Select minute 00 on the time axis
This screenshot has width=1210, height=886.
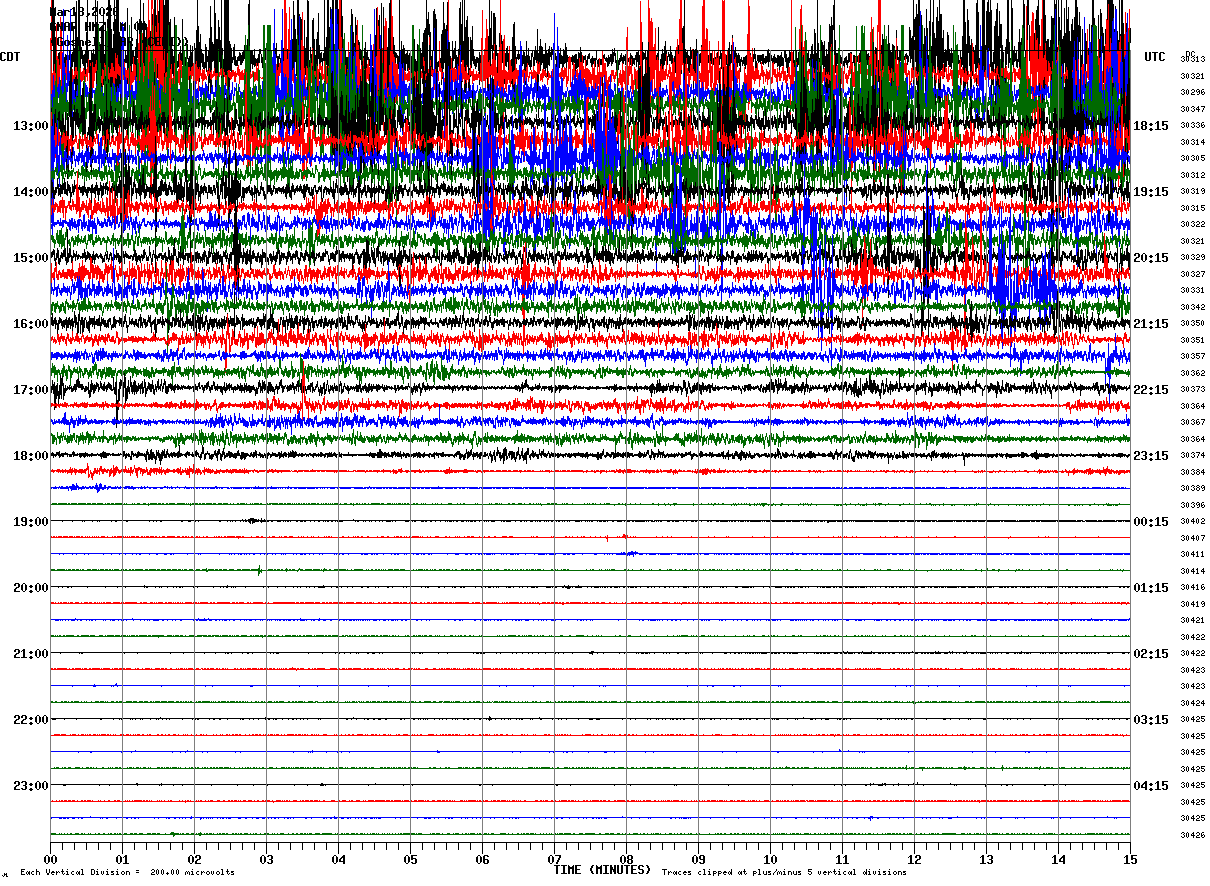tap(51, 860)
